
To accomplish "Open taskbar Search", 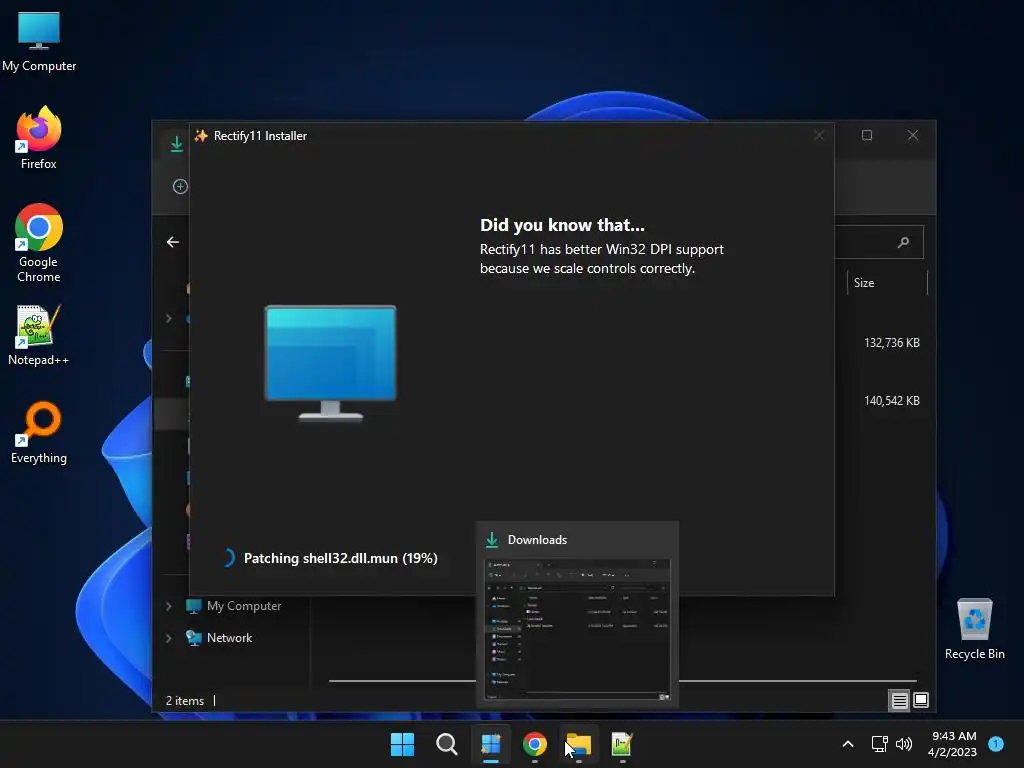I will click(x=447, y=744).
